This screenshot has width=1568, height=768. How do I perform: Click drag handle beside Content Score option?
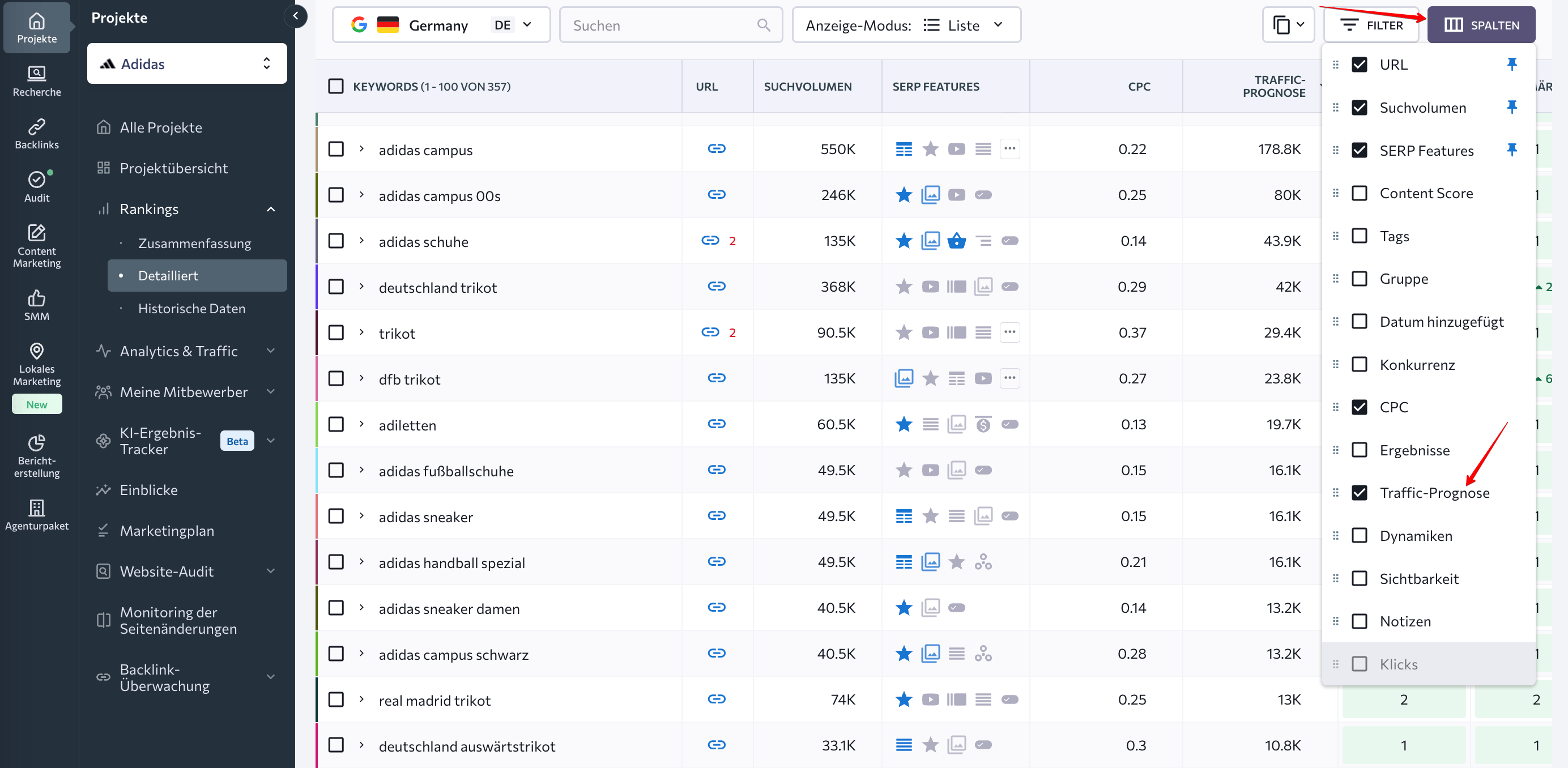(1336, 193)
